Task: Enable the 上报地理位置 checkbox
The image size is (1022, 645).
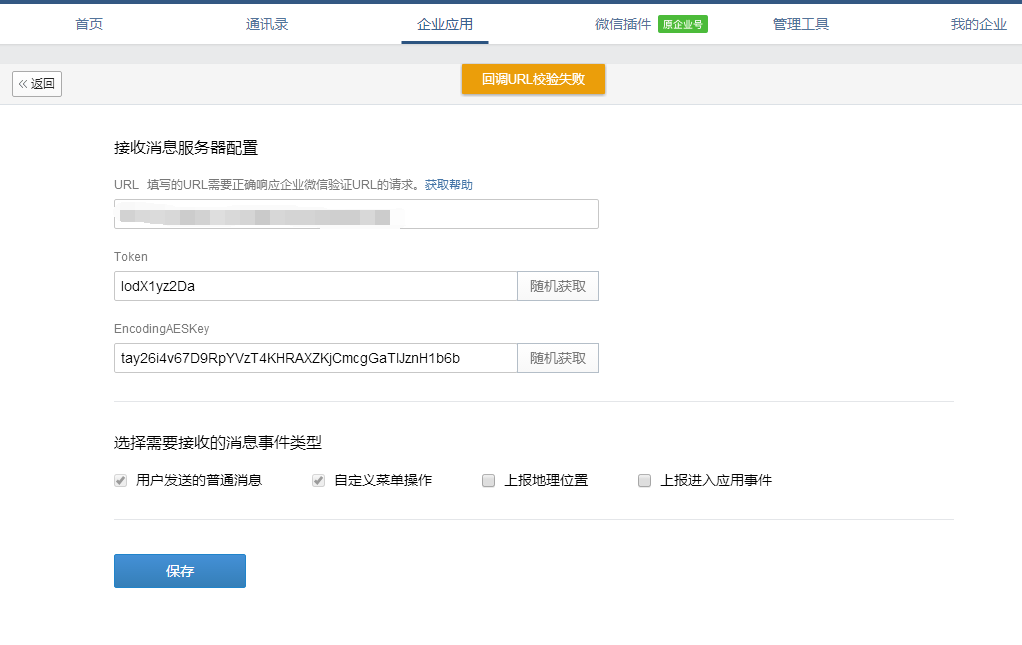Action: [x=489, y=481]
